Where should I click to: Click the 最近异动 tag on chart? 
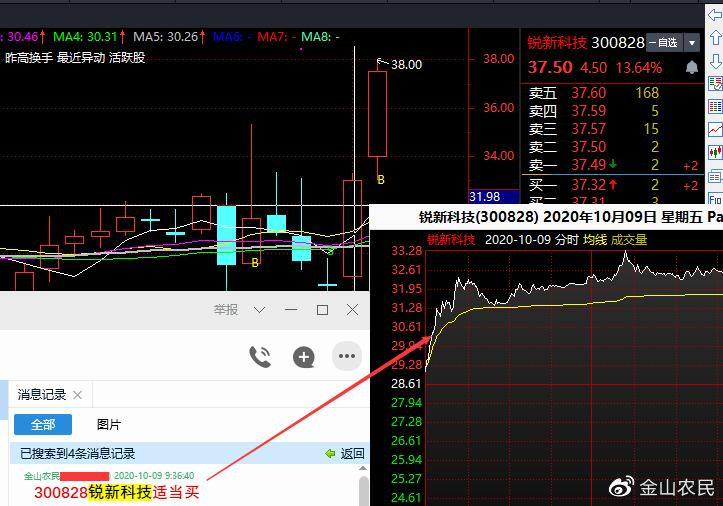click(81, 58)
